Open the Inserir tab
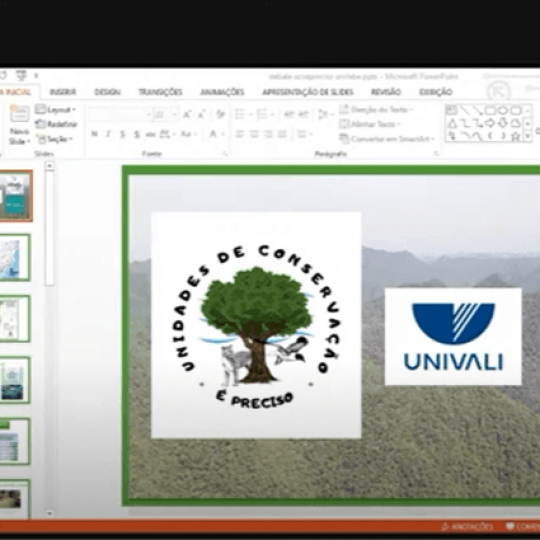This screenshot has height=540, width=540. [63, 92]
